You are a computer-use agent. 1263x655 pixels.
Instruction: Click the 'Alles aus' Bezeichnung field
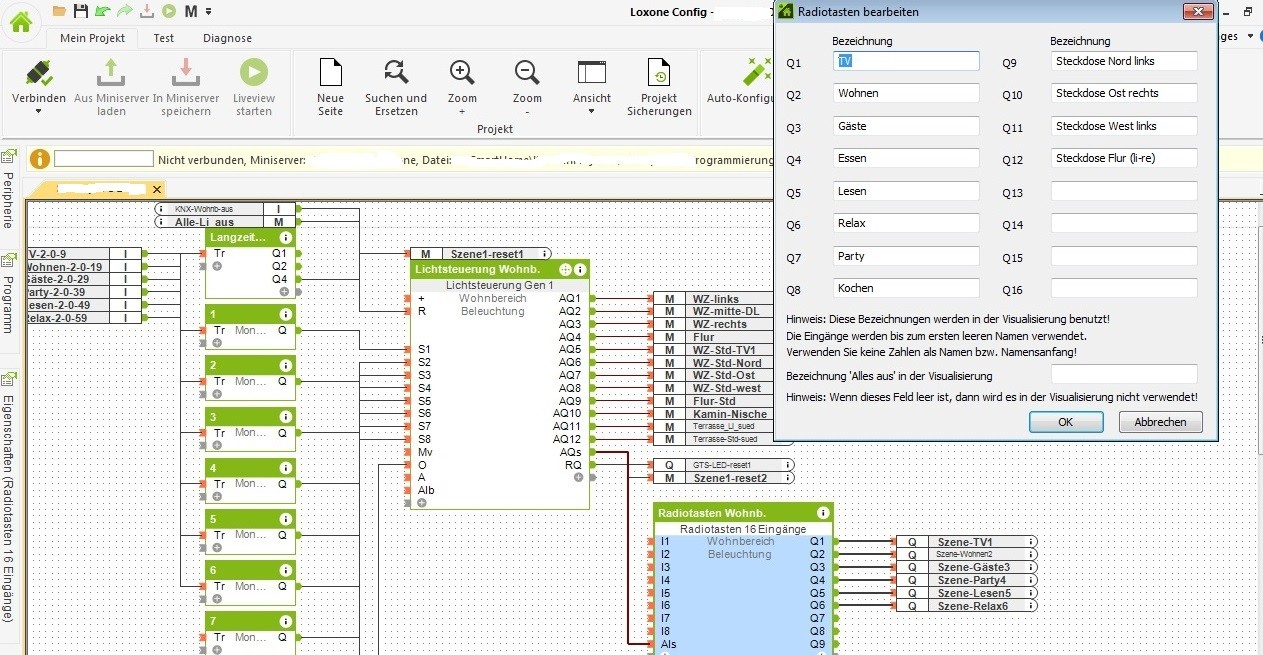pyautogui.click(x=1123, y=375)
